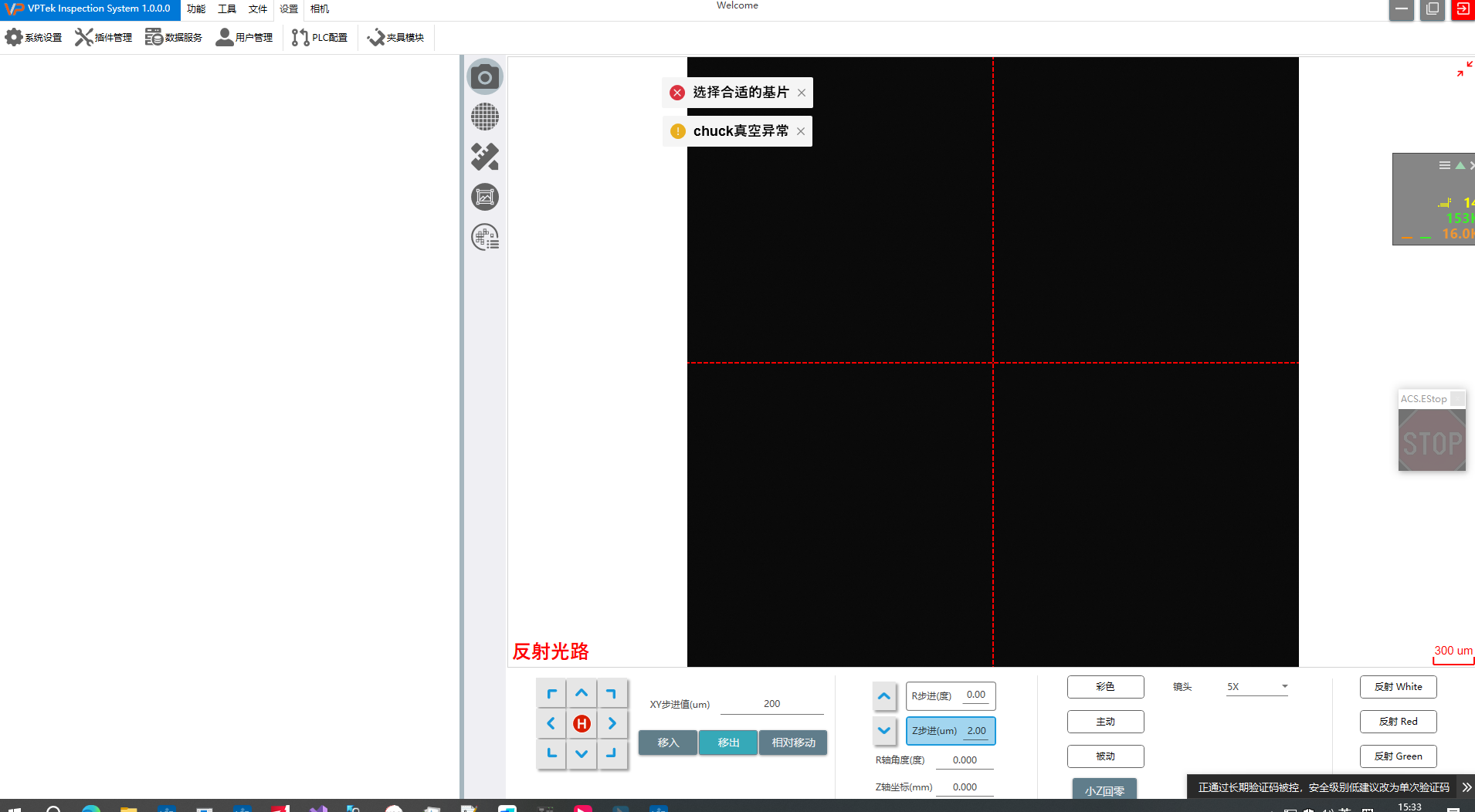
Task: Expand the notification bar chevron at bottom right
Action: click(1466, 787)
